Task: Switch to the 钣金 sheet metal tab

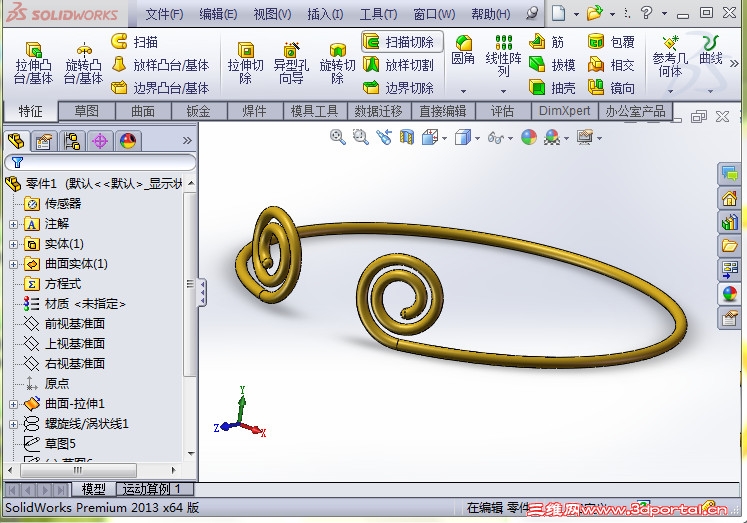Action: pyautogui.click(x=199, y=111)
